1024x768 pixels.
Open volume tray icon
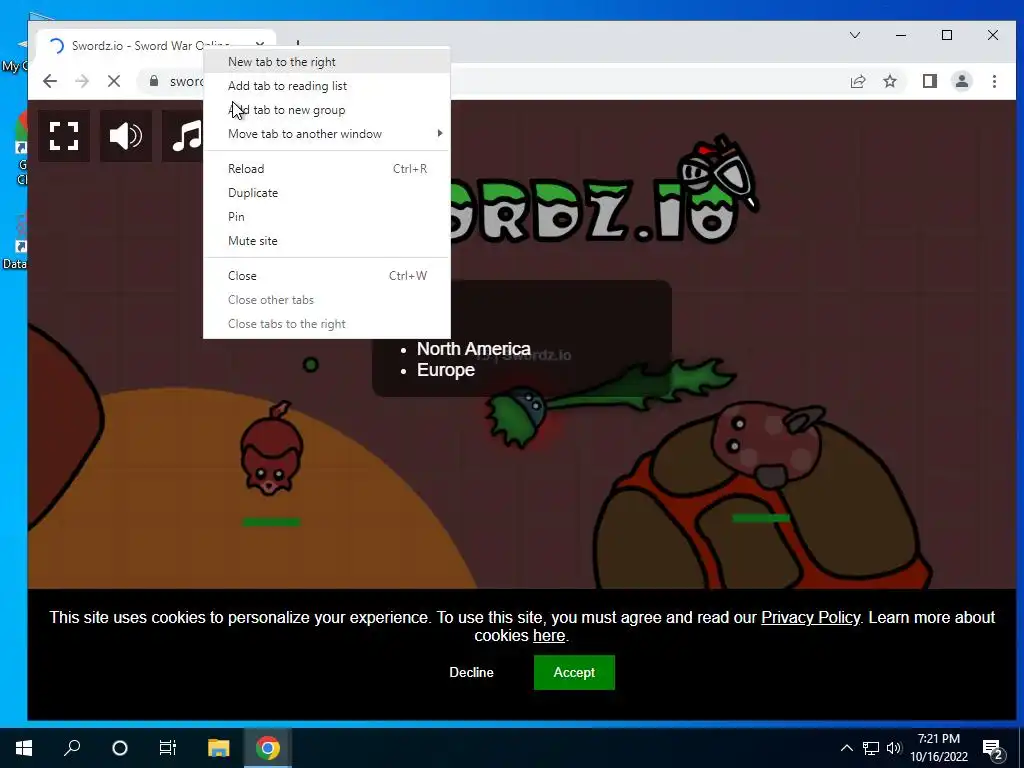[x=894, y=748]
